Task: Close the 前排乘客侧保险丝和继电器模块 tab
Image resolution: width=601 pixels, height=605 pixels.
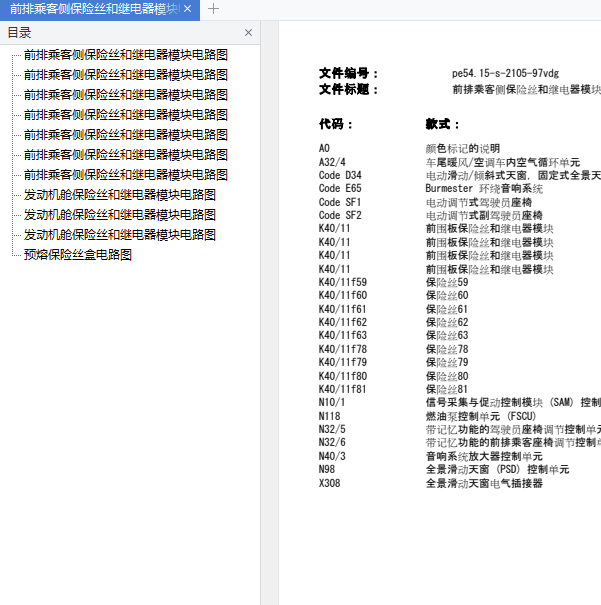Action: click(187, 8)
